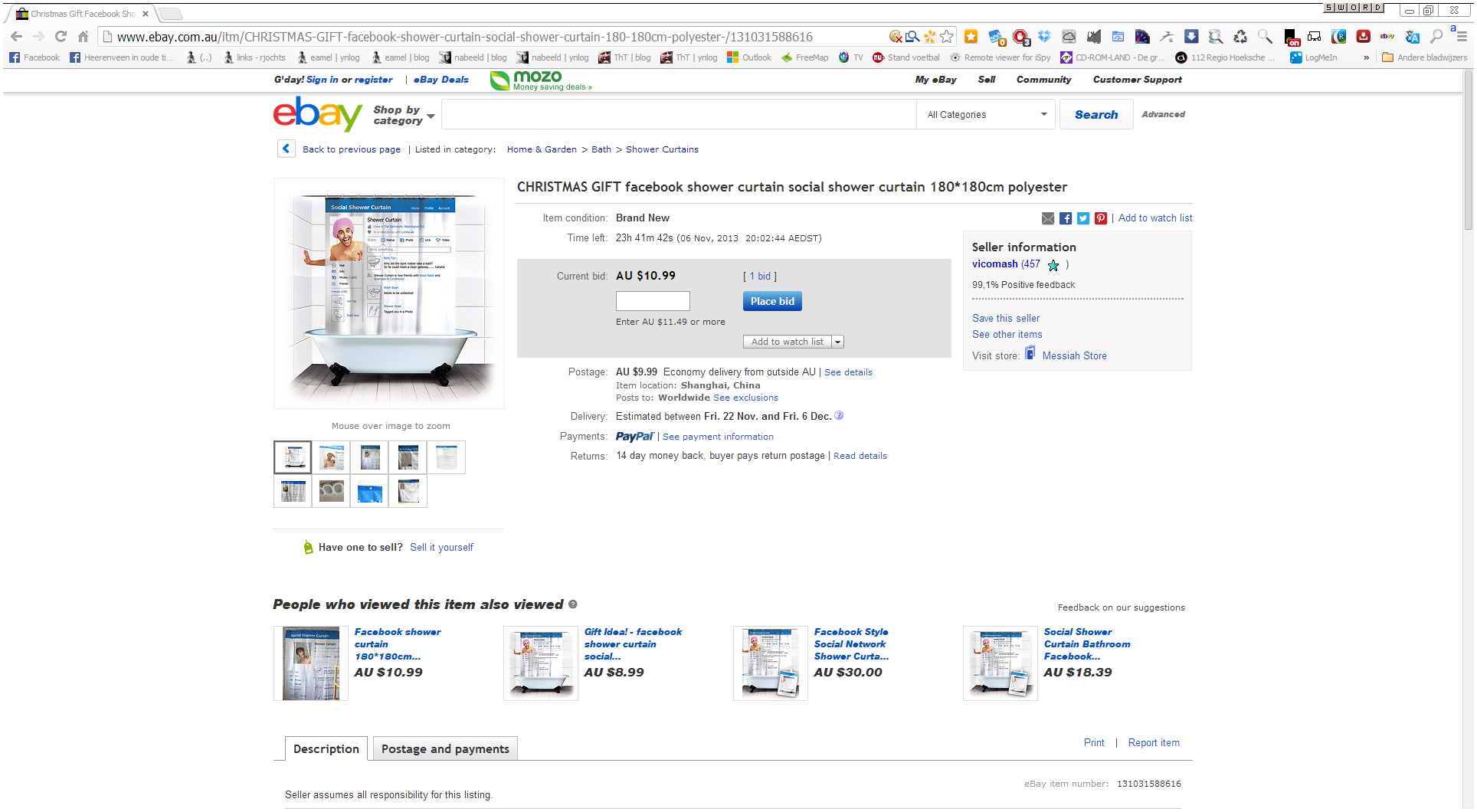Open Andere bladwijzers folder
Image resolution: width=1477 pixels, height=812 pixels.
1425,57
